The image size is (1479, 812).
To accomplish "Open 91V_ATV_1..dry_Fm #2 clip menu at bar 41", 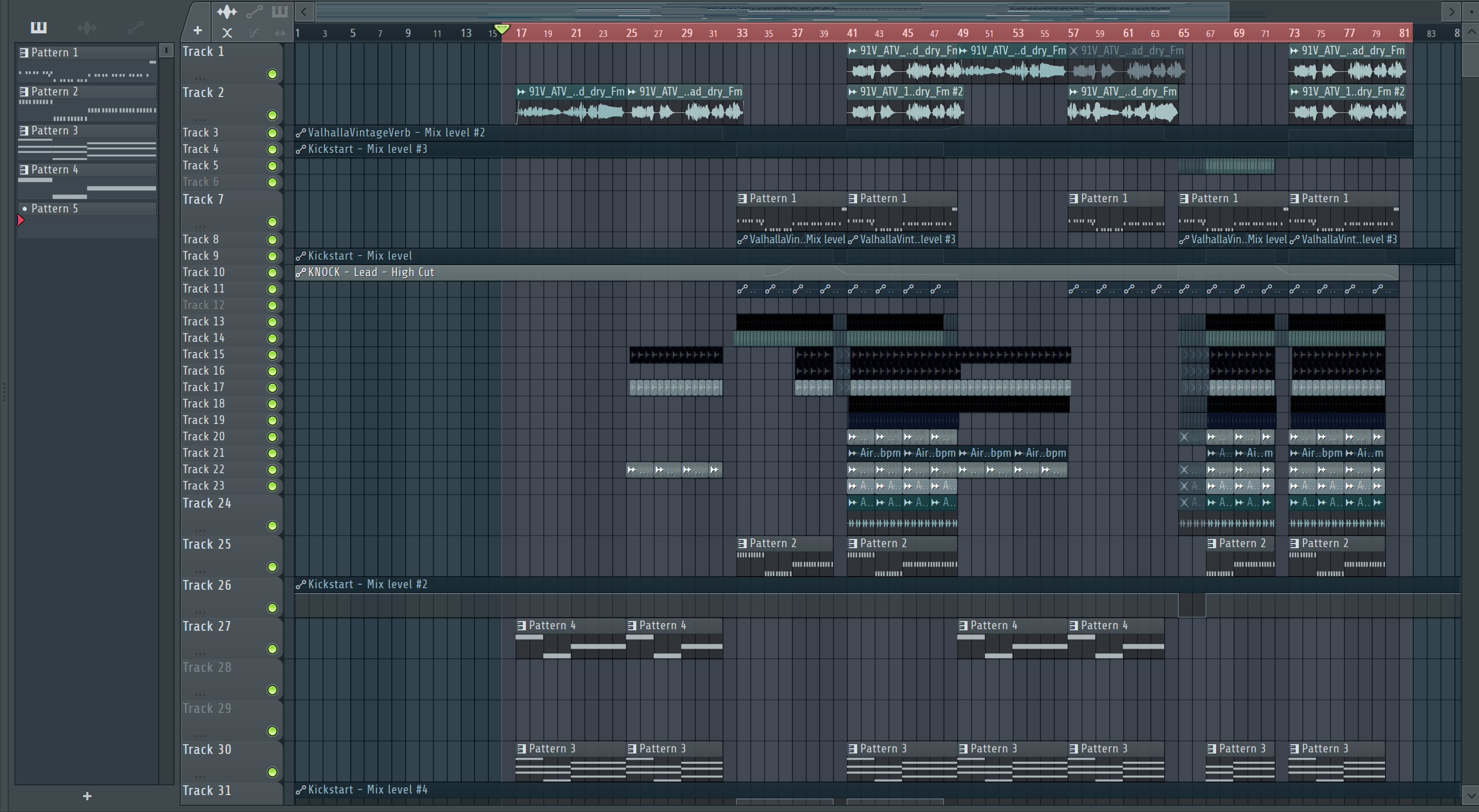I will coord(852,92).
